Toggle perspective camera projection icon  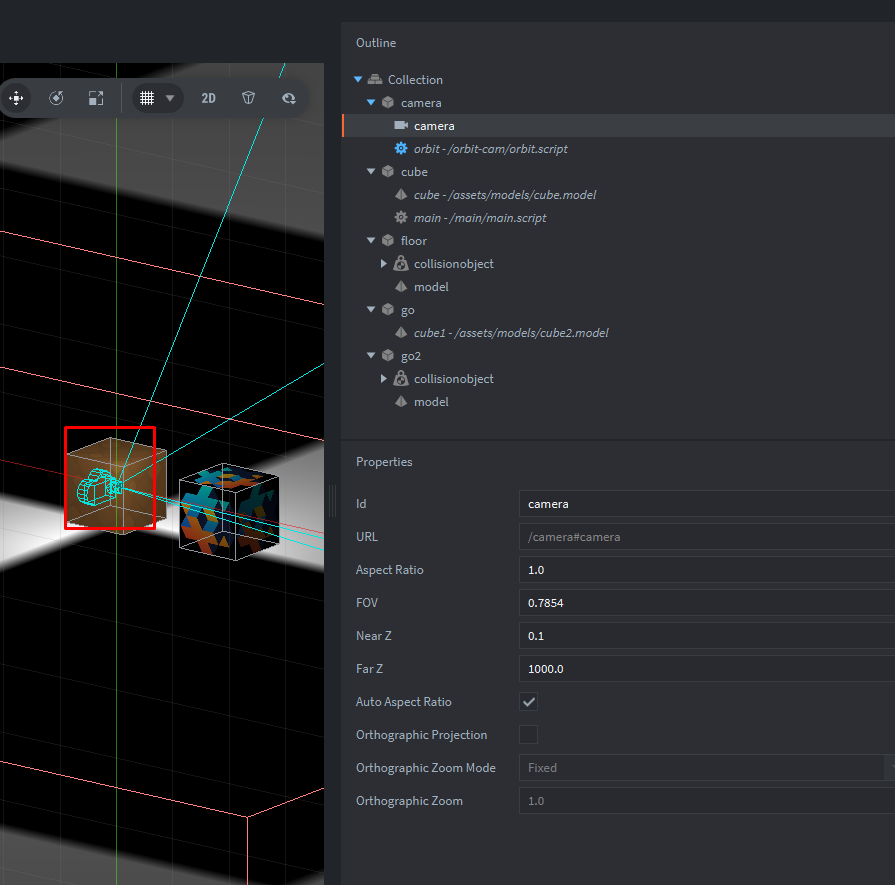click(249, 98)
